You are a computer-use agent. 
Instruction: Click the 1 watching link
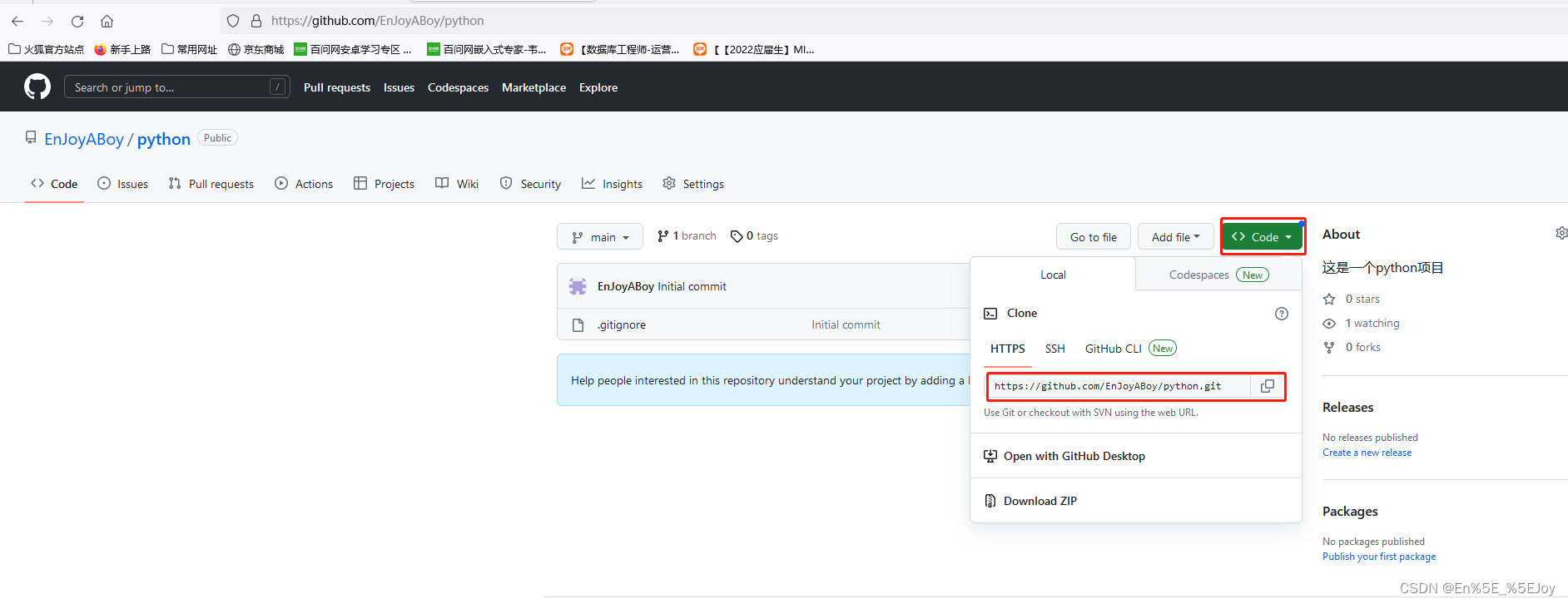(x=1372, y=323)
